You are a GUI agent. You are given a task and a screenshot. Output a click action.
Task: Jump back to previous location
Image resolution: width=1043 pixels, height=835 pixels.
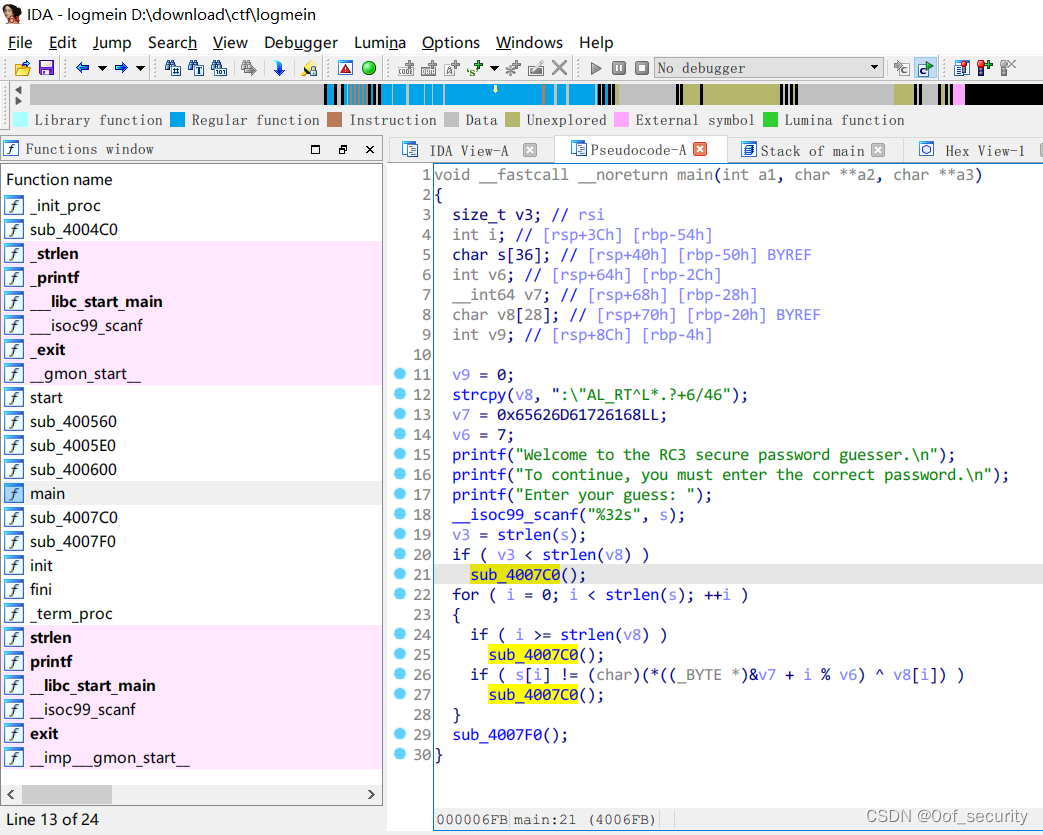click(81, 68)
